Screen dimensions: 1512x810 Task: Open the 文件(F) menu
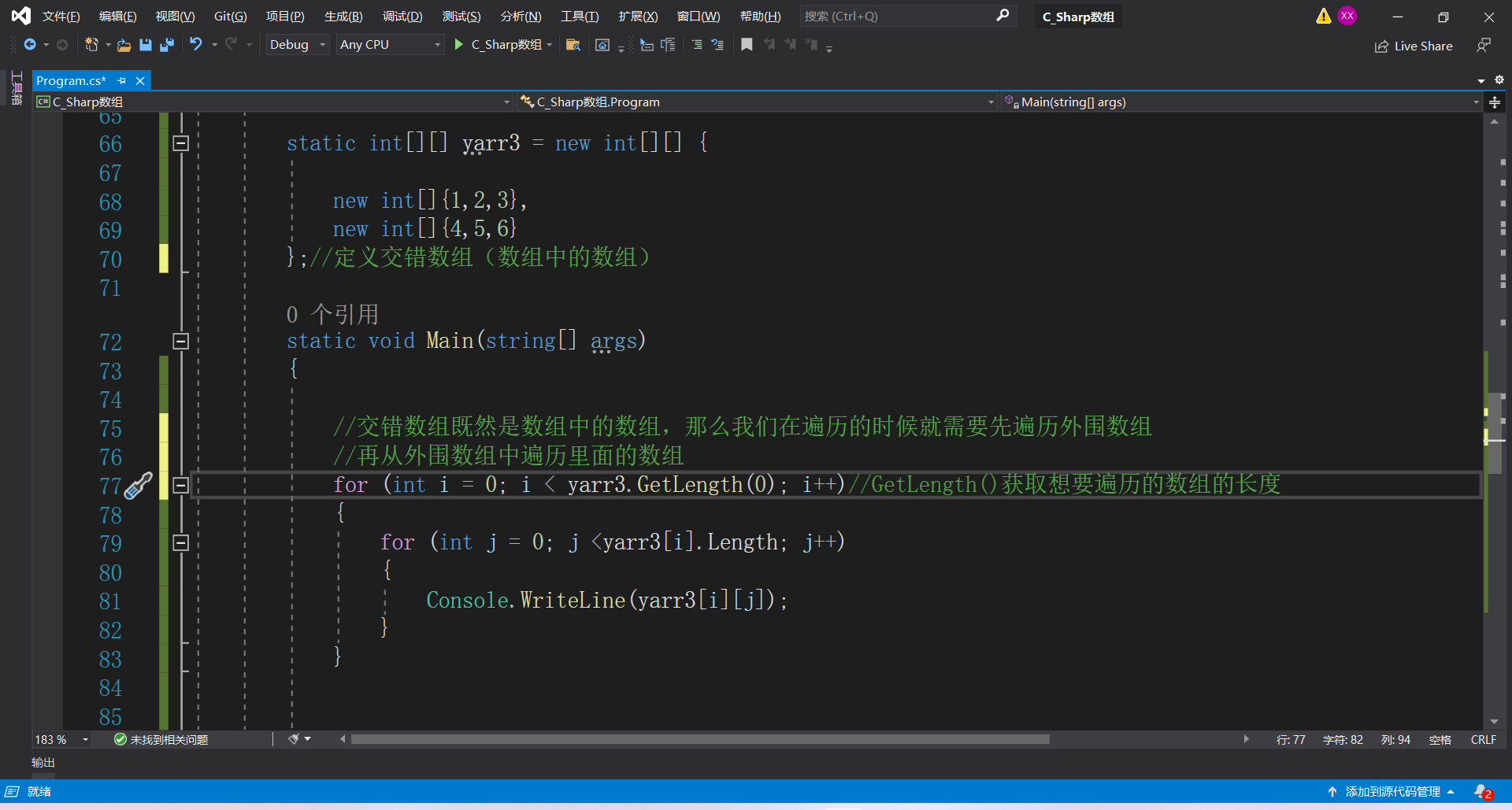61,17
